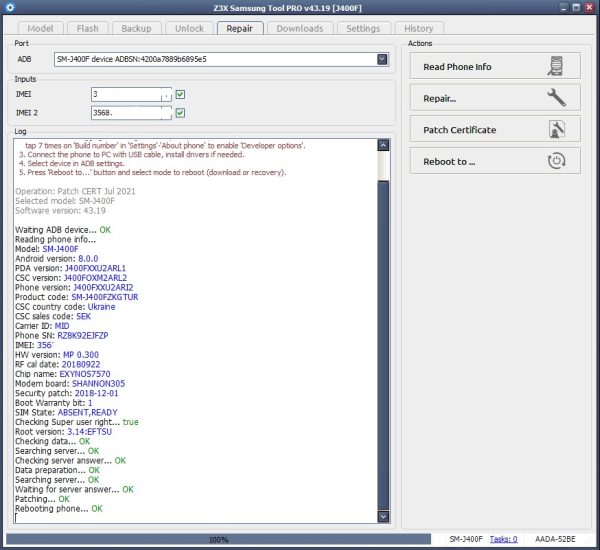Click the wrench icon on the Repair button
The width and height of the screenshot is (600, 550).
[556, 97]
